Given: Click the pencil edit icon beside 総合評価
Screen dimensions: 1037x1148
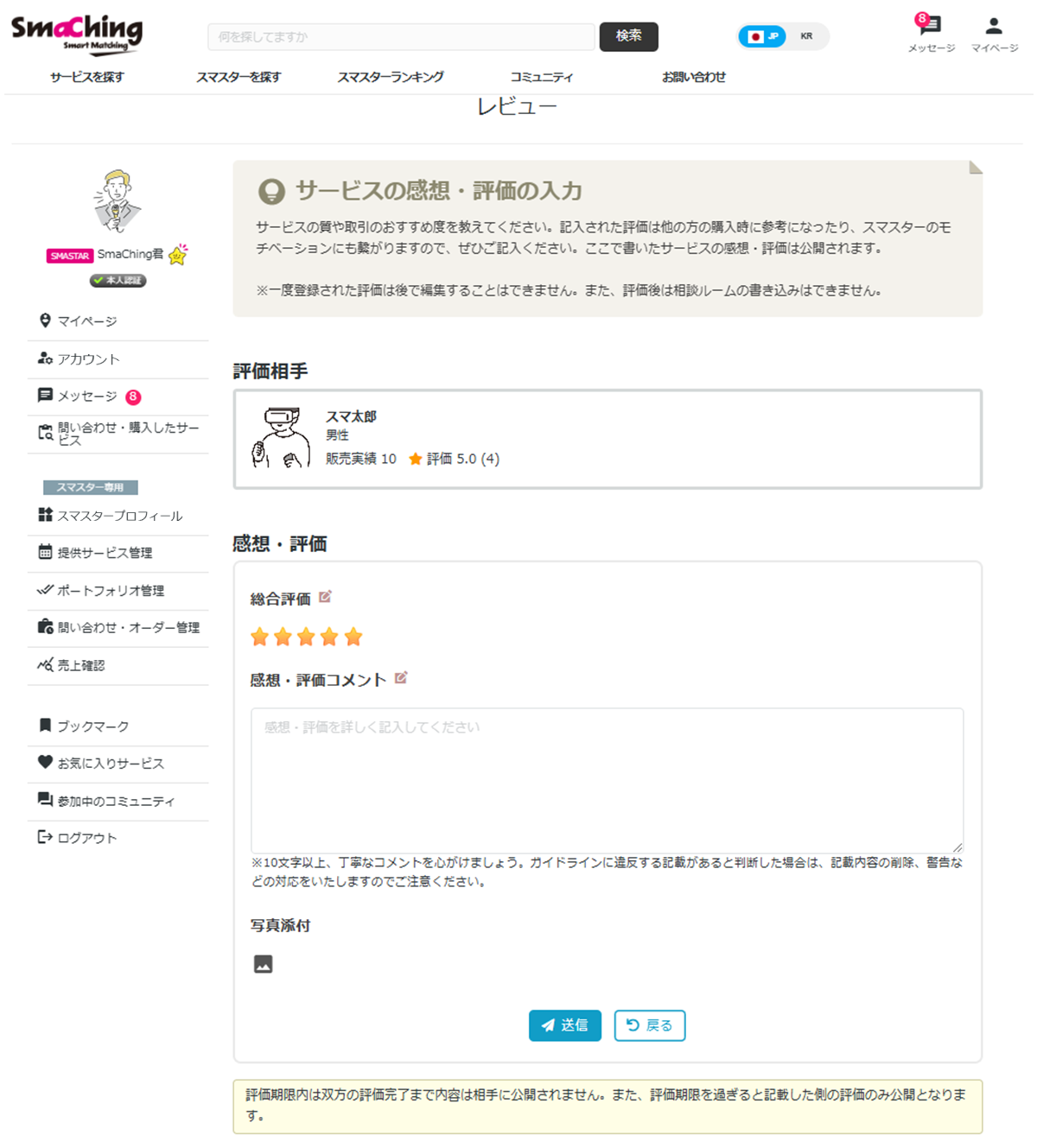Looking at the screenshot, I should (x=324, y=596).
